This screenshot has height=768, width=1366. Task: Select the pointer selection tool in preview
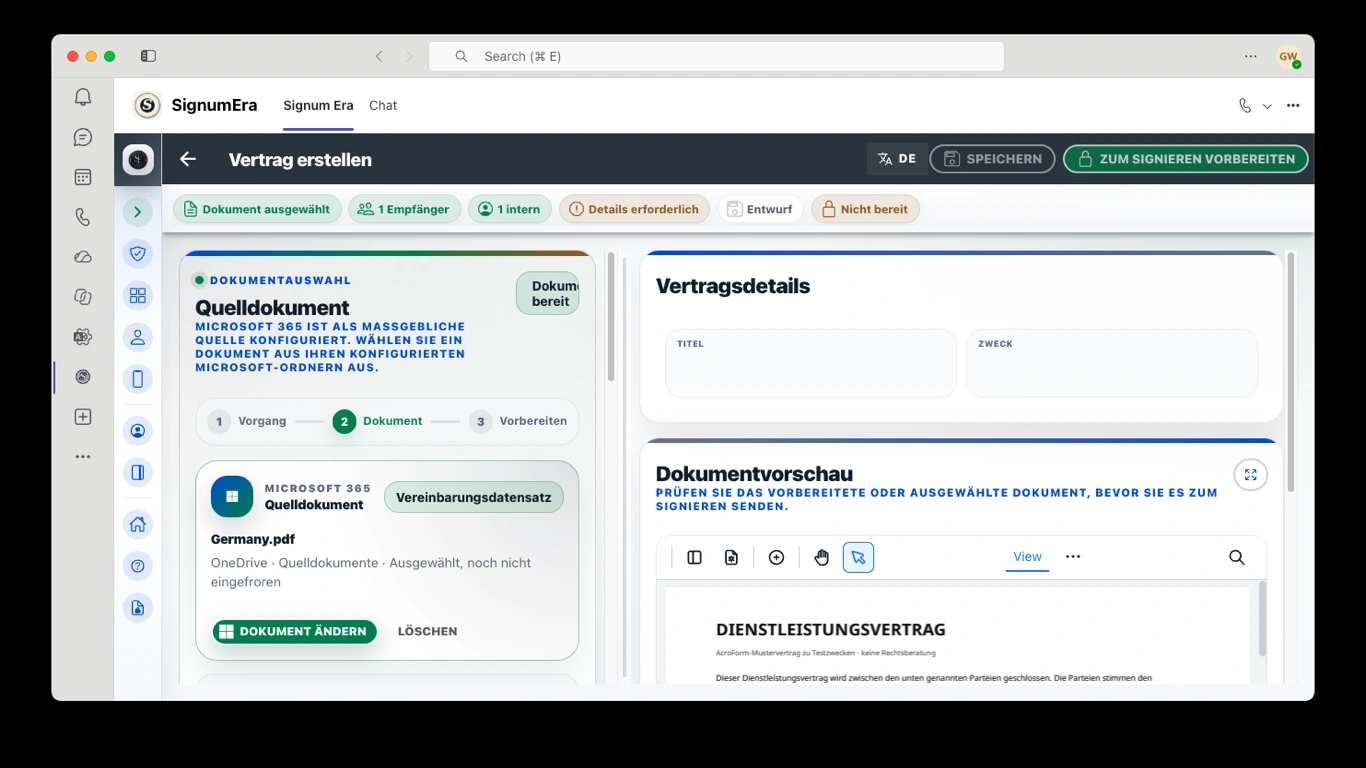pos(858,557)
